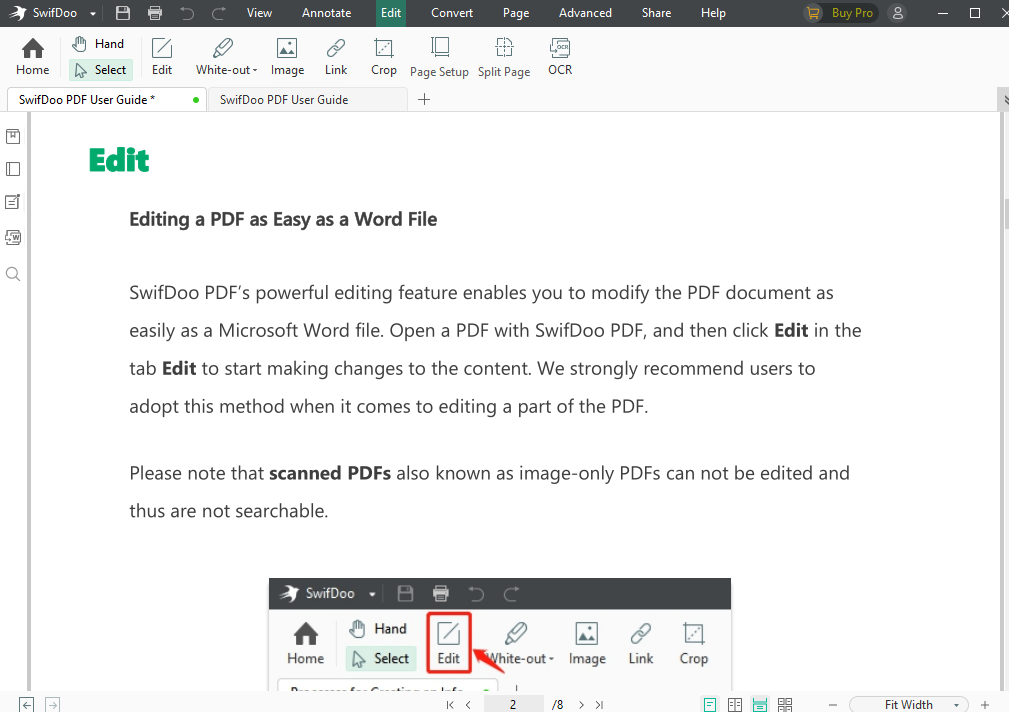Insert an image with the Image tool
This screenshot has width=1009, height=712.
pyautogui.click(x=287, y=57)
